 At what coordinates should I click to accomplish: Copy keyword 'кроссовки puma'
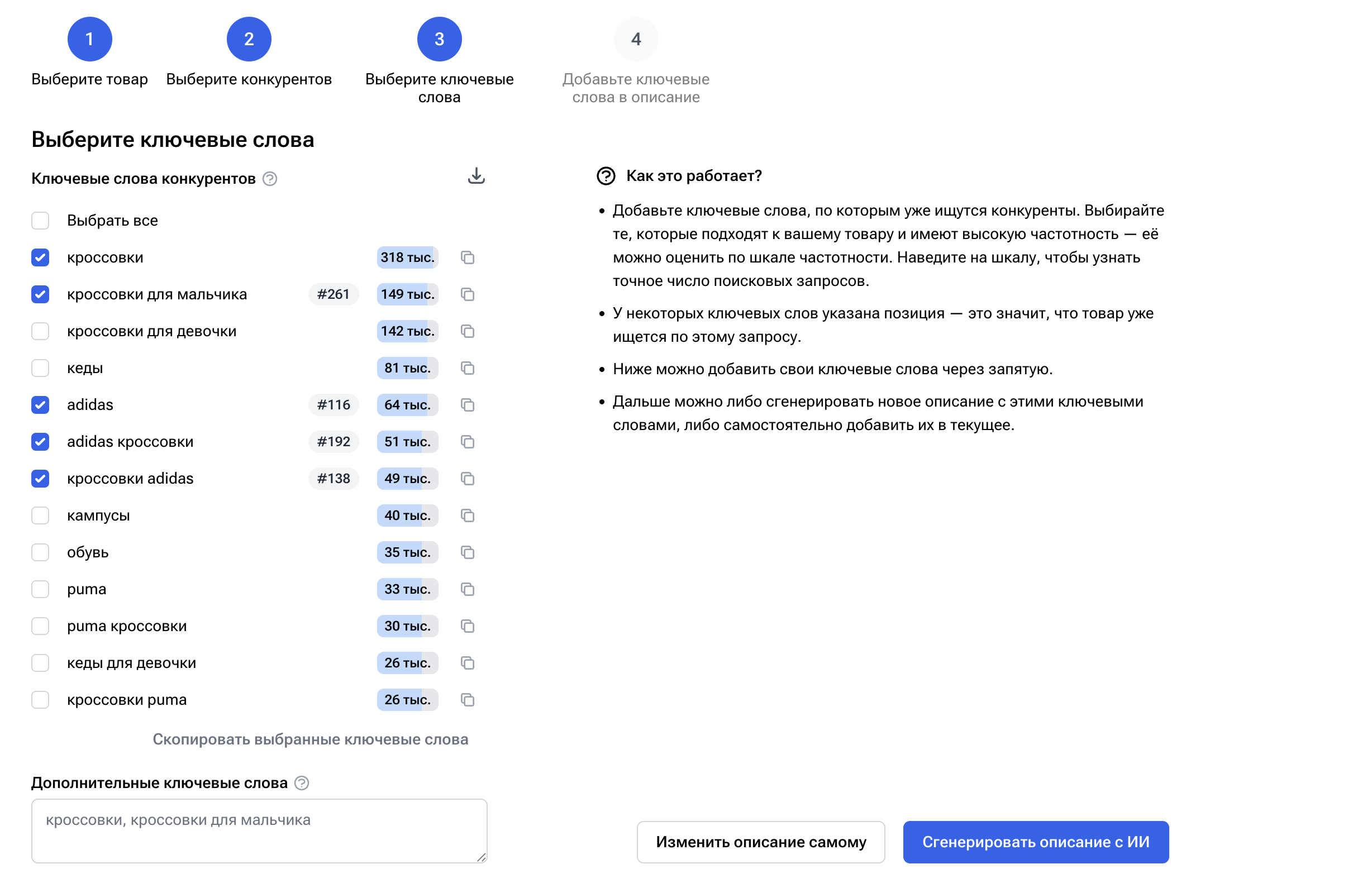click(x=468, y=700)
